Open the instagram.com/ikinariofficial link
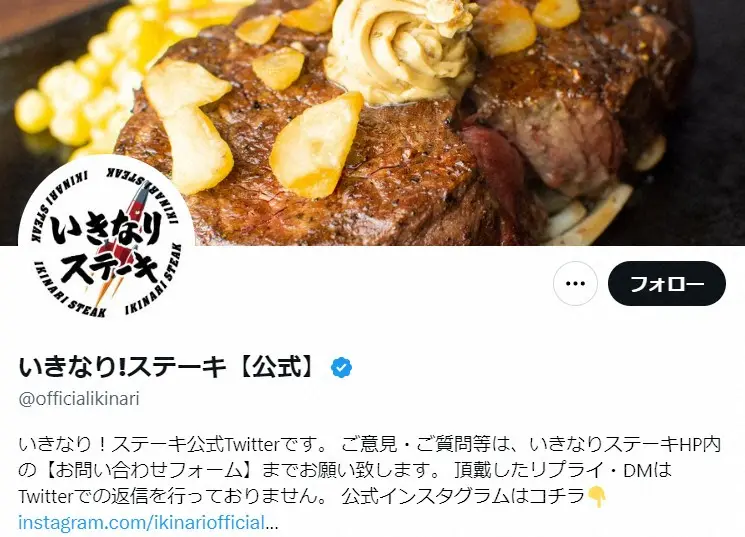The width and height of the screenshot is (745, 537). click(x=142, y=522)
